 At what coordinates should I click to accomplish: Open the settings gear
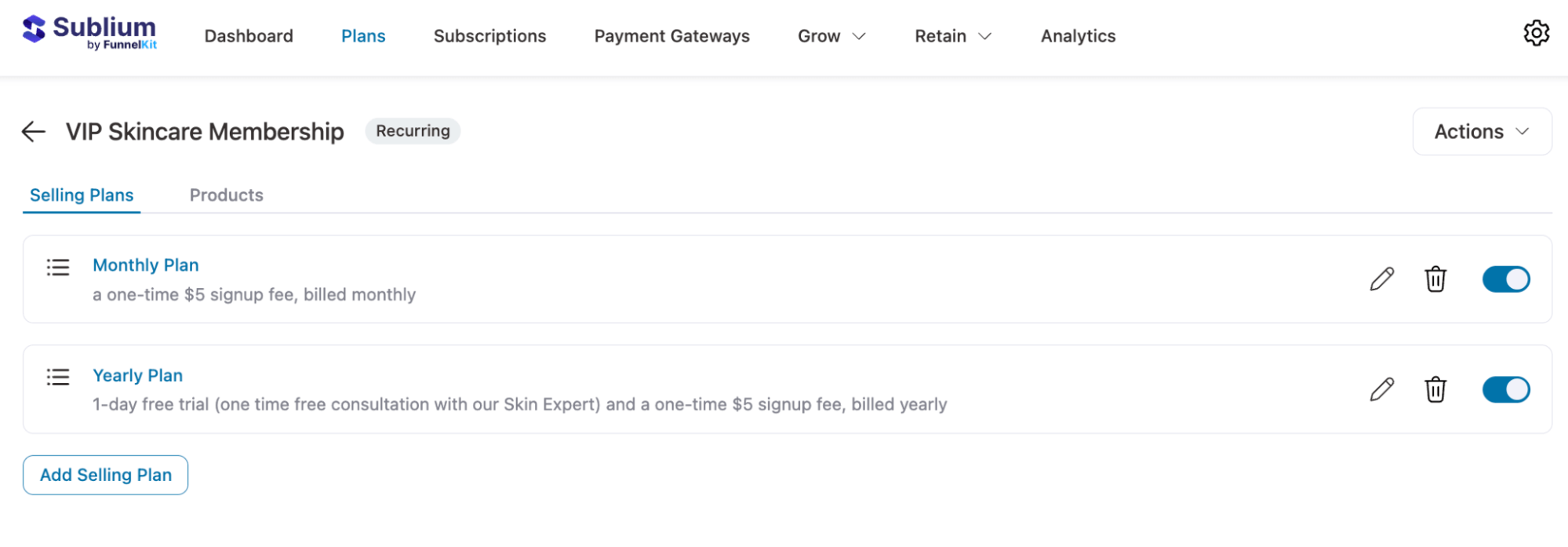click(x=1537, y=33)
